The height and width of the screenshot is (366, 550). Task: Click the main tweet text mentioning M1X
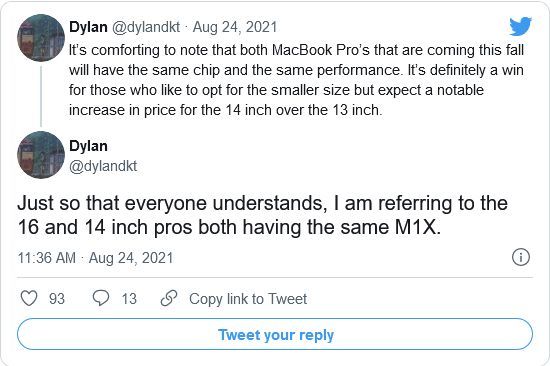263,215
